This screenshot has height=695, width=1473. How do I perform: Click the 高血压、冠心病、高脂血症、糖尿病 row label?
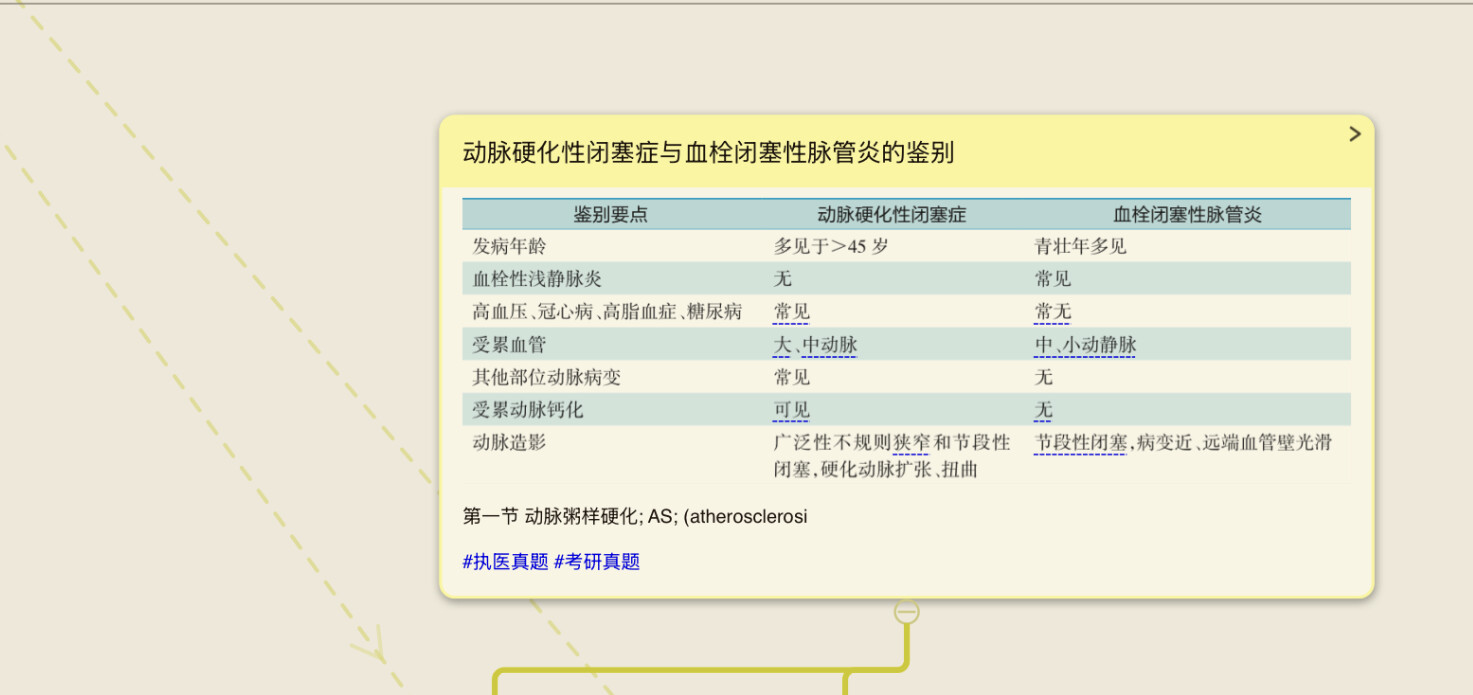607,312
